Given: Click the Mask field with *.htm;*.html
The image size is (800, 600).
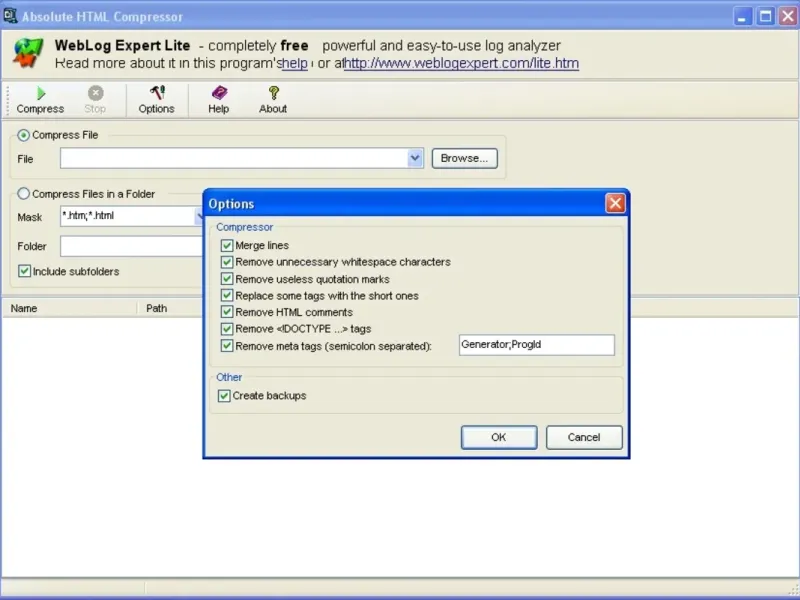Looking at the screenshot, I should coord(131,216).
